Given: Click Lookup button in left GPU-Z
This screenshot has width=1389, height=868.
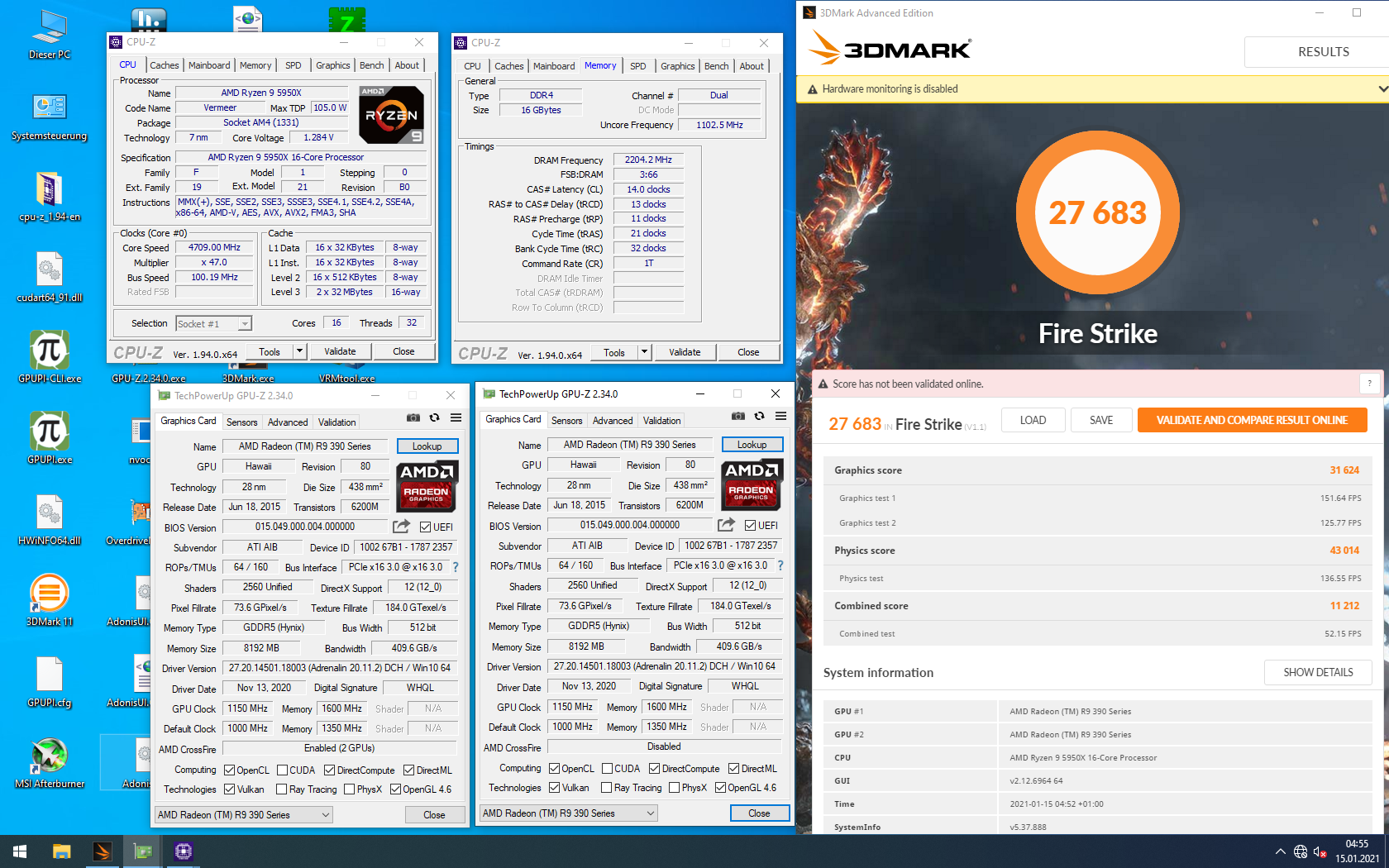Looking at the screenshot, I should click(x=427, y=446).
